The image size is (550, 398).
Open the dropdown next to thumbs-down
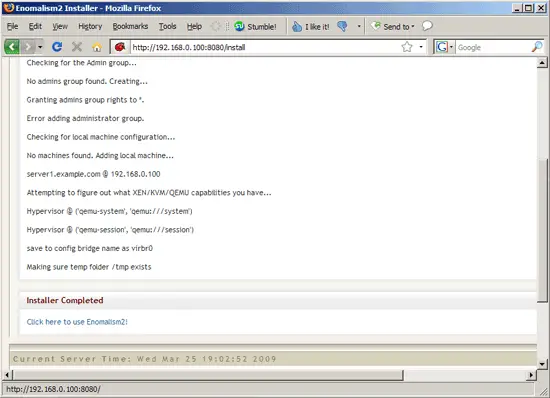[359, 26]
